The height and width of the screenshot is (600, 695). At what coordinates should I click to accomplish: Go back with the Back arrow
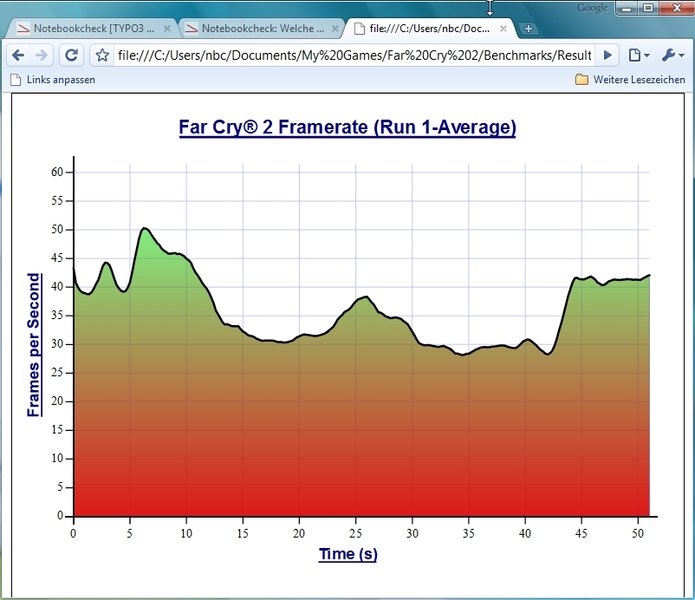pos(18,55)
